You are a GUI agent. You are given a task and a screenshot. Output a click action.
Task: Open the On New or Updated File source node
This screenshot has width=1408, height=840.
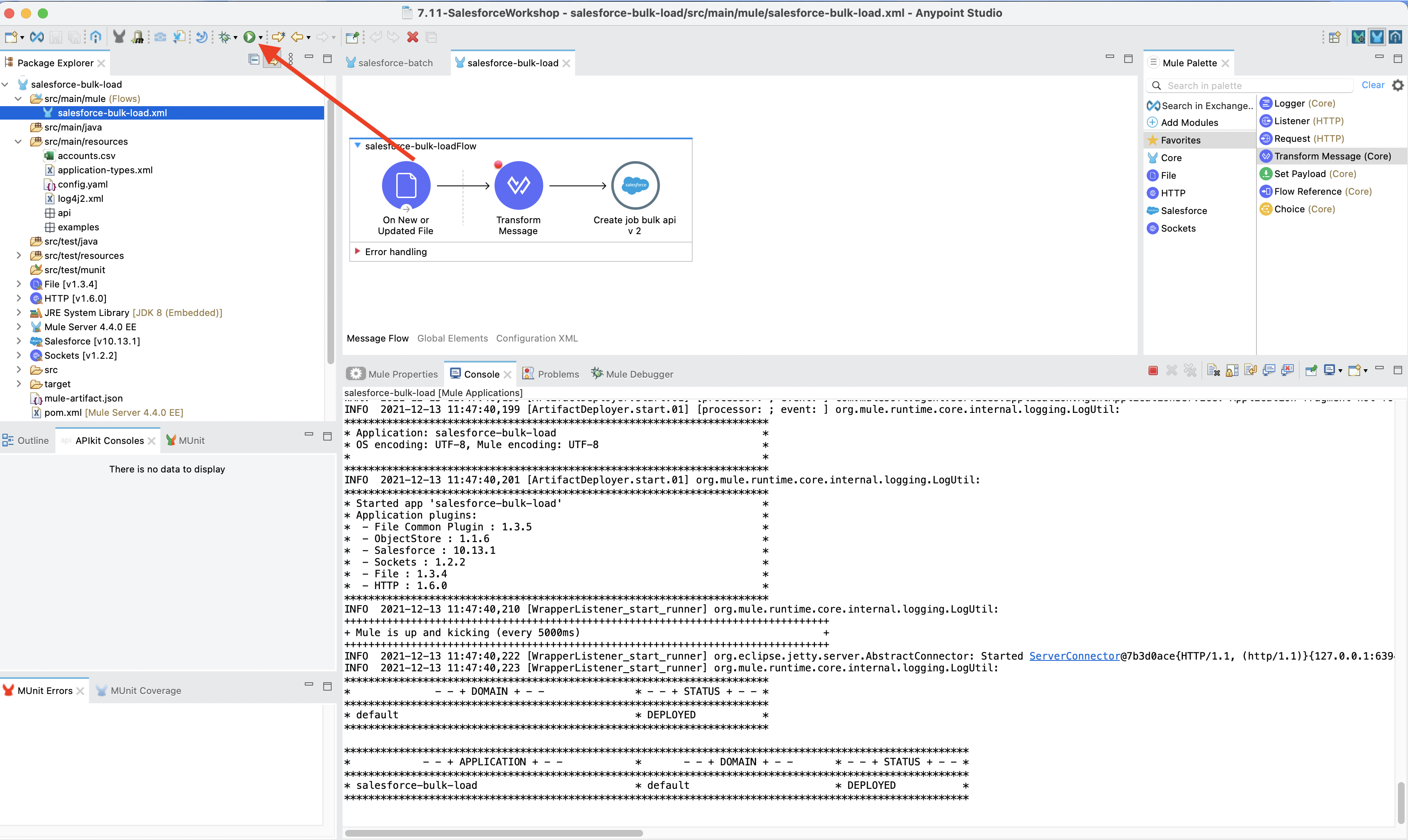coord(406,185)
